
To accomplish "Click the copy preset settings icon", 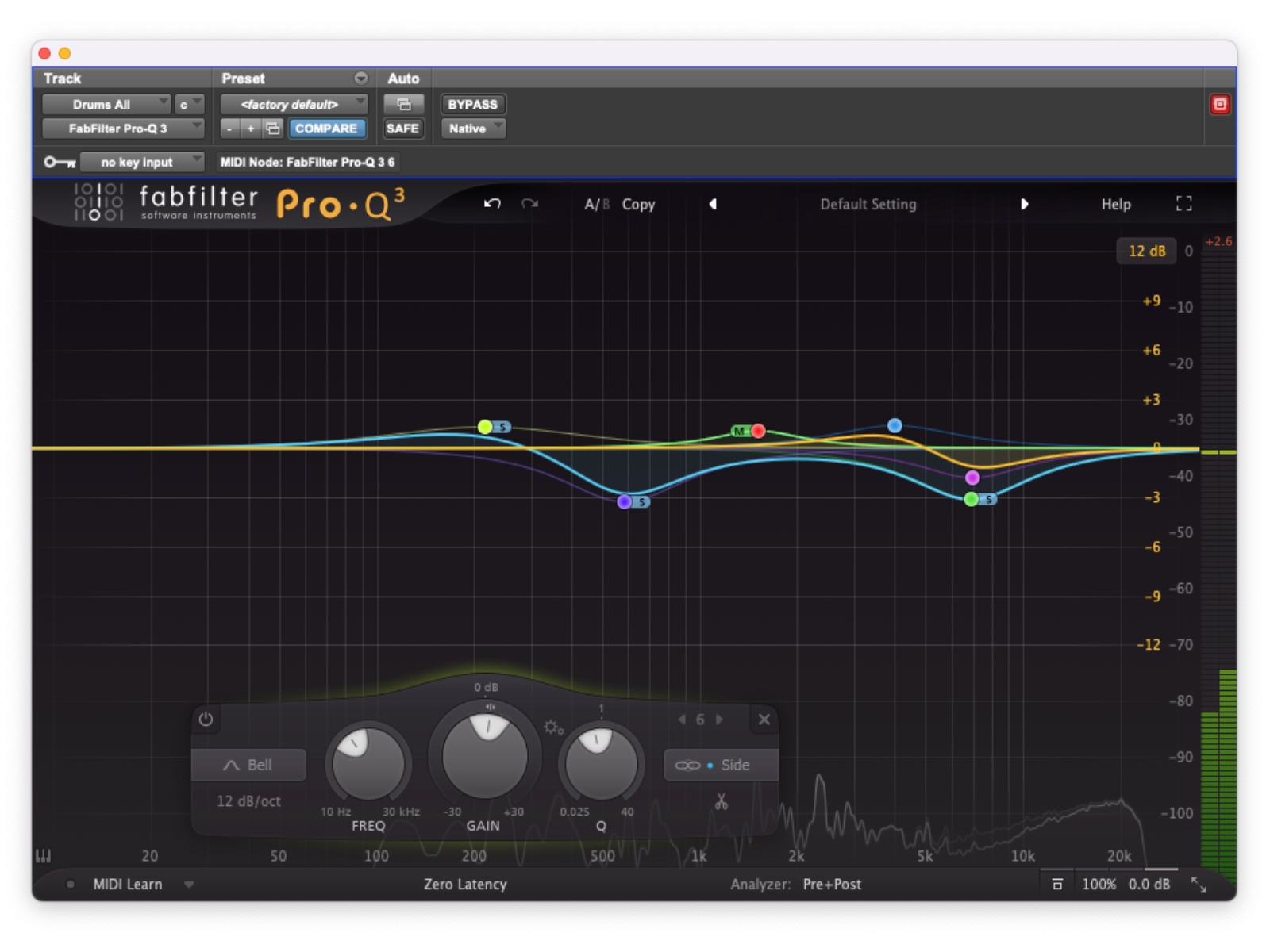I will click(272, 129).
